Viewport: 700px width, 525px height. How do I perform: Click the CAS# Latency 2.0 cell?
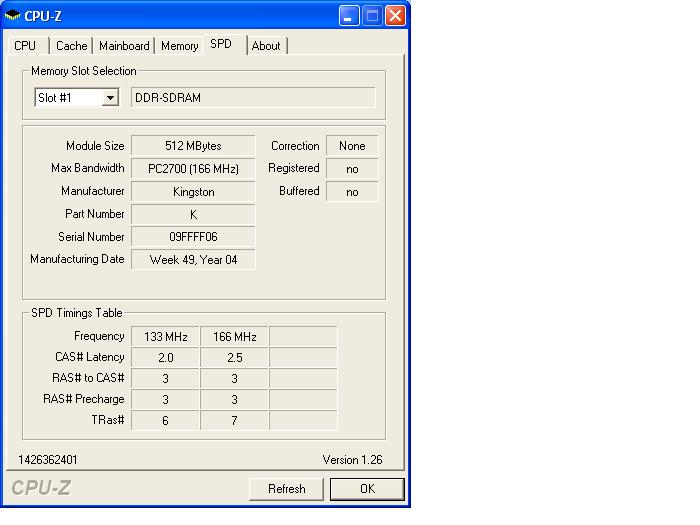tap(166, 358)
